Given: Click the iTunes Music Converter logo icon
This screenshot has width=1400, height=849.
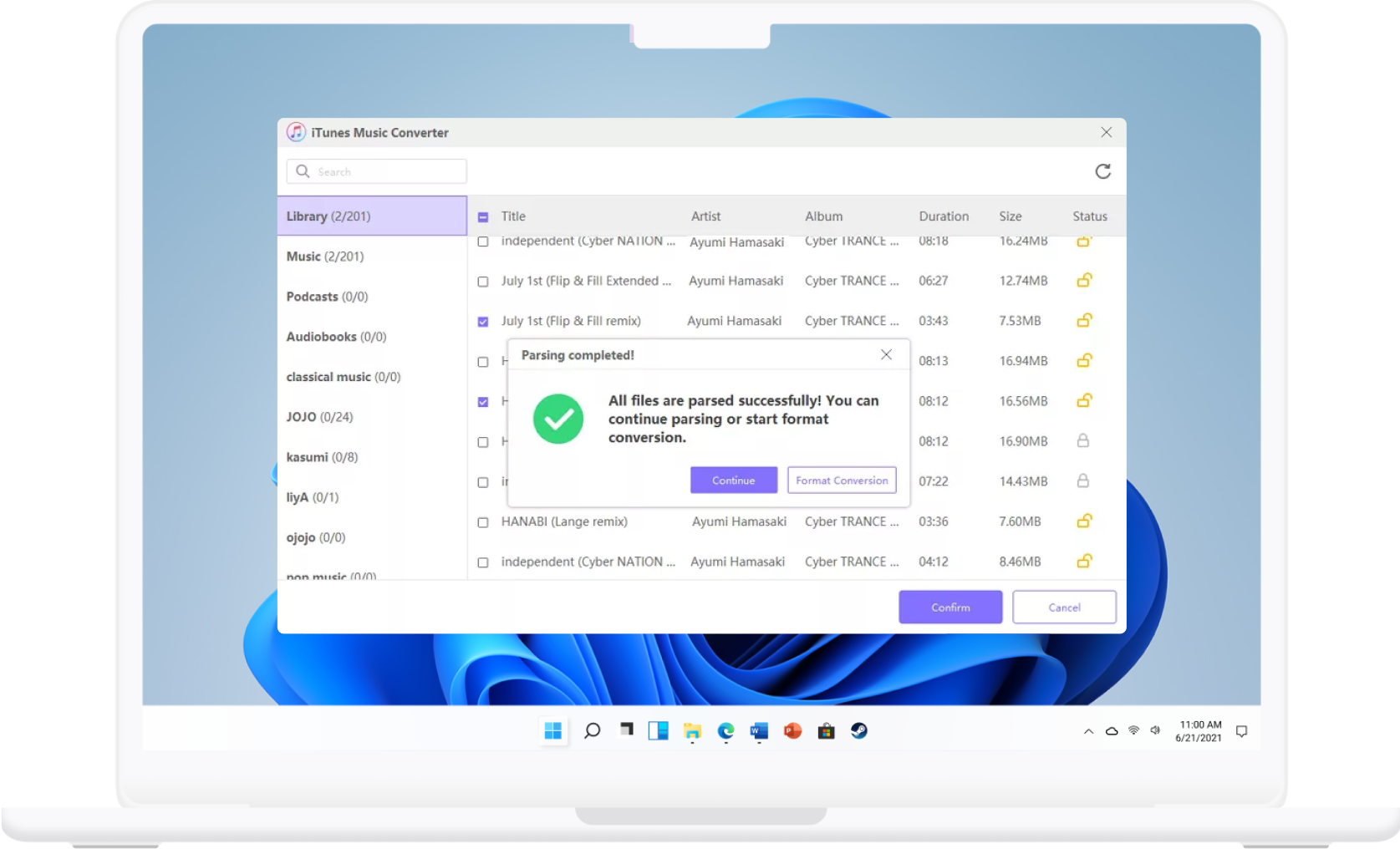Looking at the screenshot, I should point(296,132).
